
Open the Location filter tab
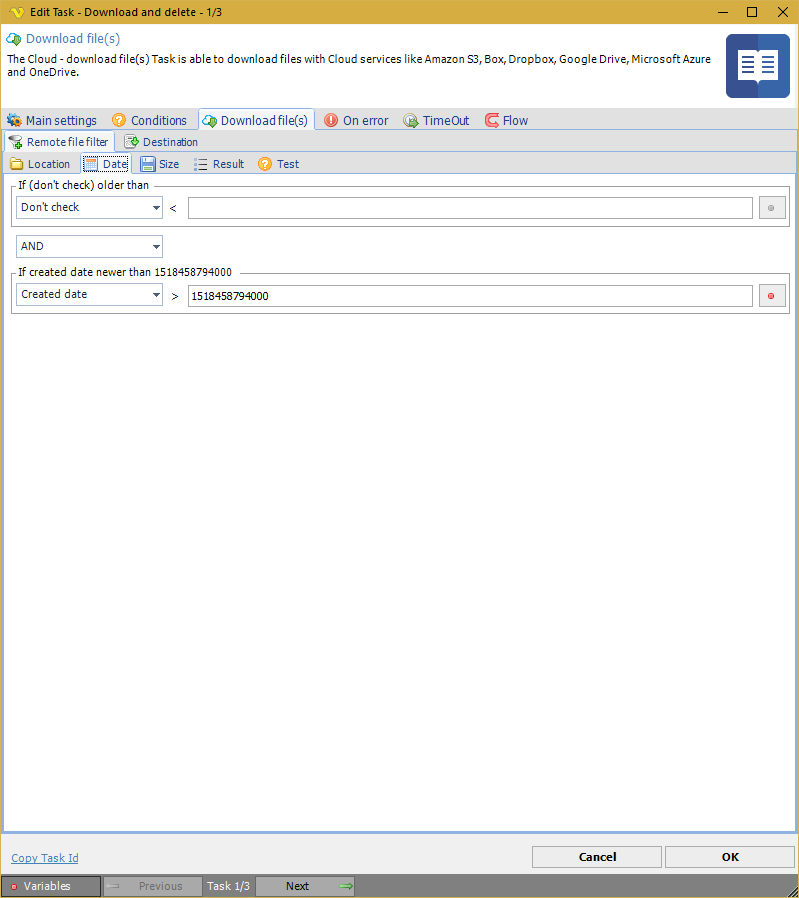coord(40,164)
